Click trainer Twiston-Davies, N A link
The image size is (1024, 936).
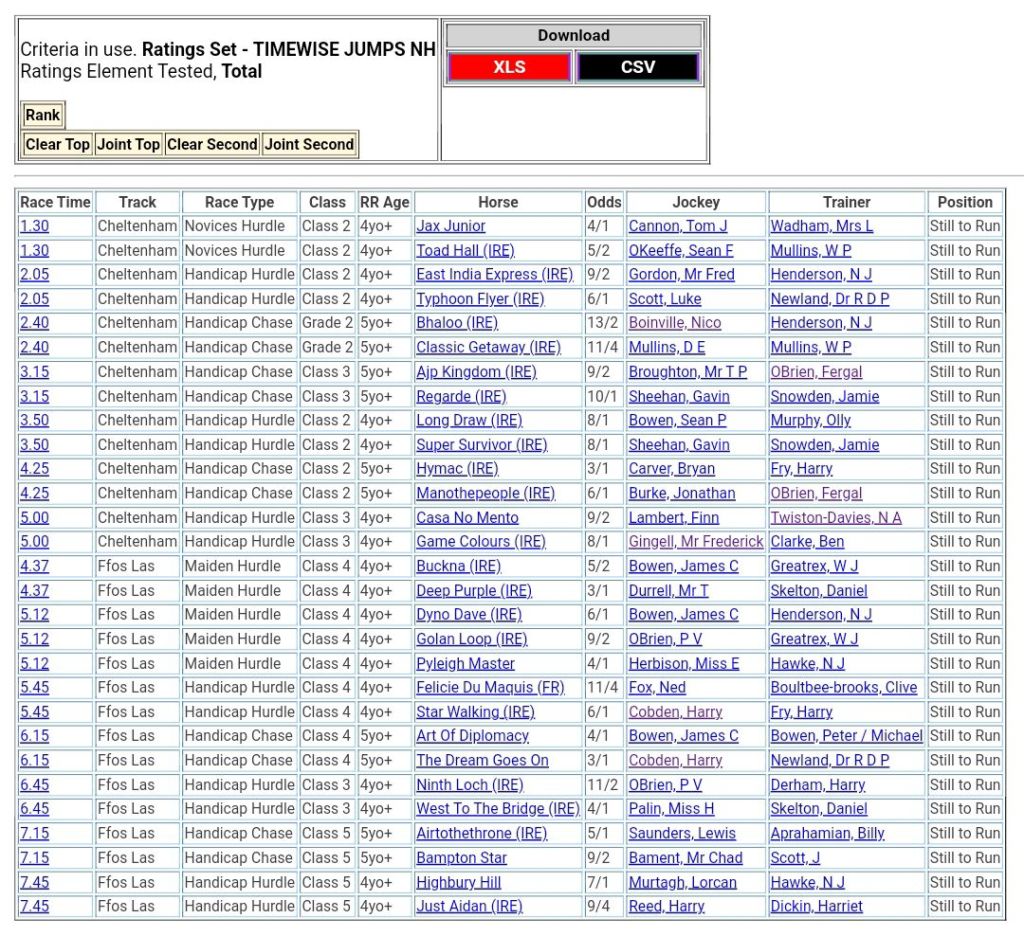point(835,518)
